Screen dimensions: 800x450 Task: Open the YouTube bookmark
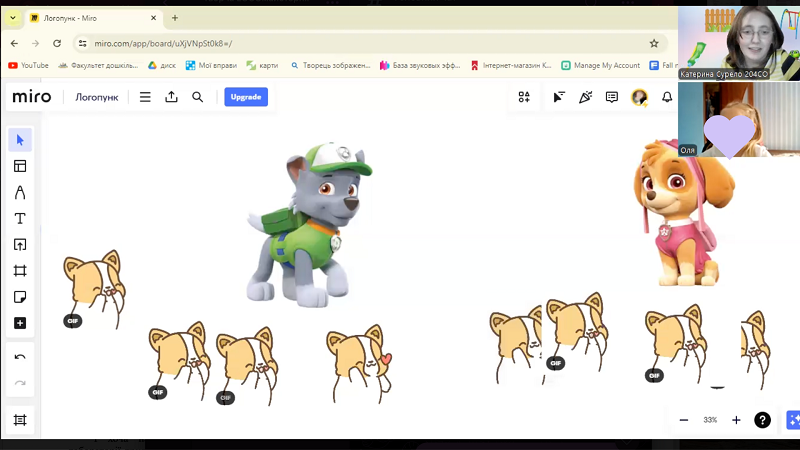point(29,65)
